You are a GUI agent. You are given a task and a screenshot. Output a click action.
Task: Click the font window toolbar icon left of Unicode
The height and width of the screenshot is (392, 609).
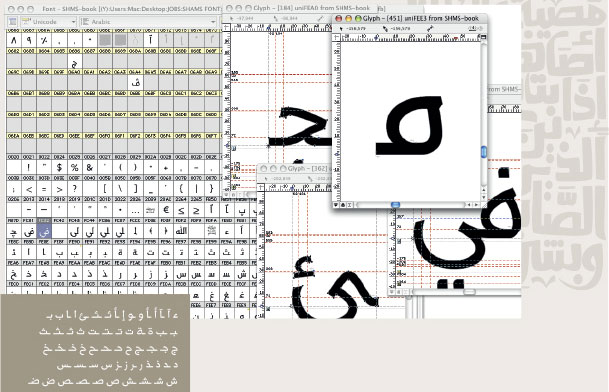12,22
